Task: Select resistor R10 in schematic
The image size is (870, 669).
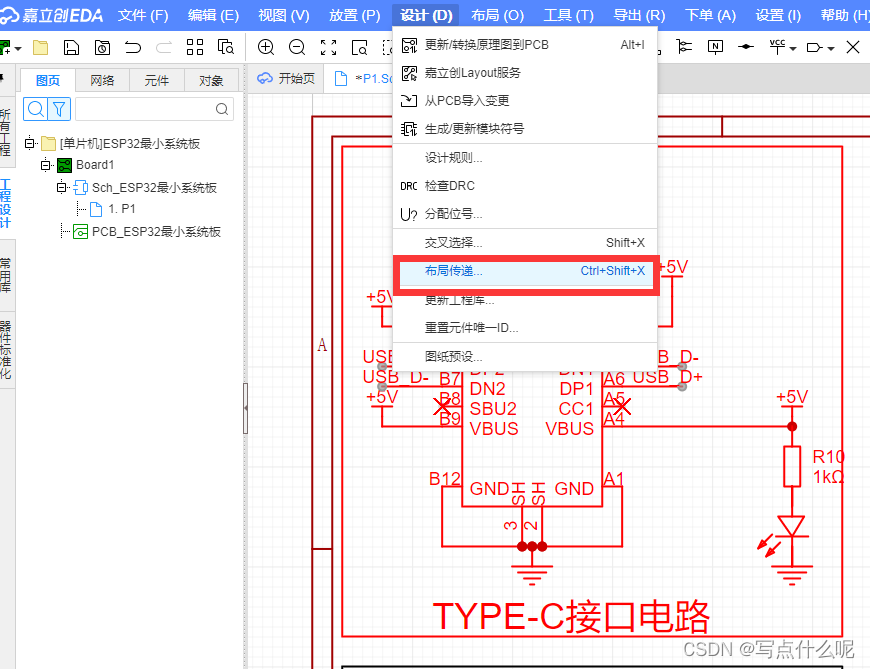Action: tap(792, 467)
